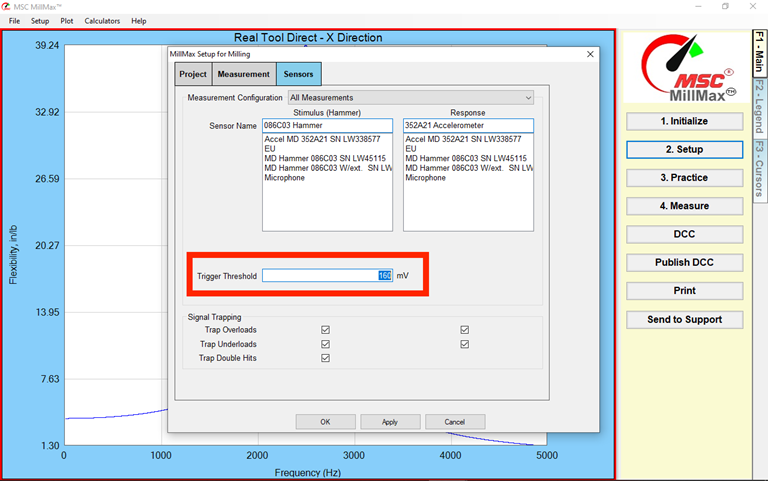The height and width of the screenshot is (481, 768).
Task: Open the File menu
Action: [14, 21]
